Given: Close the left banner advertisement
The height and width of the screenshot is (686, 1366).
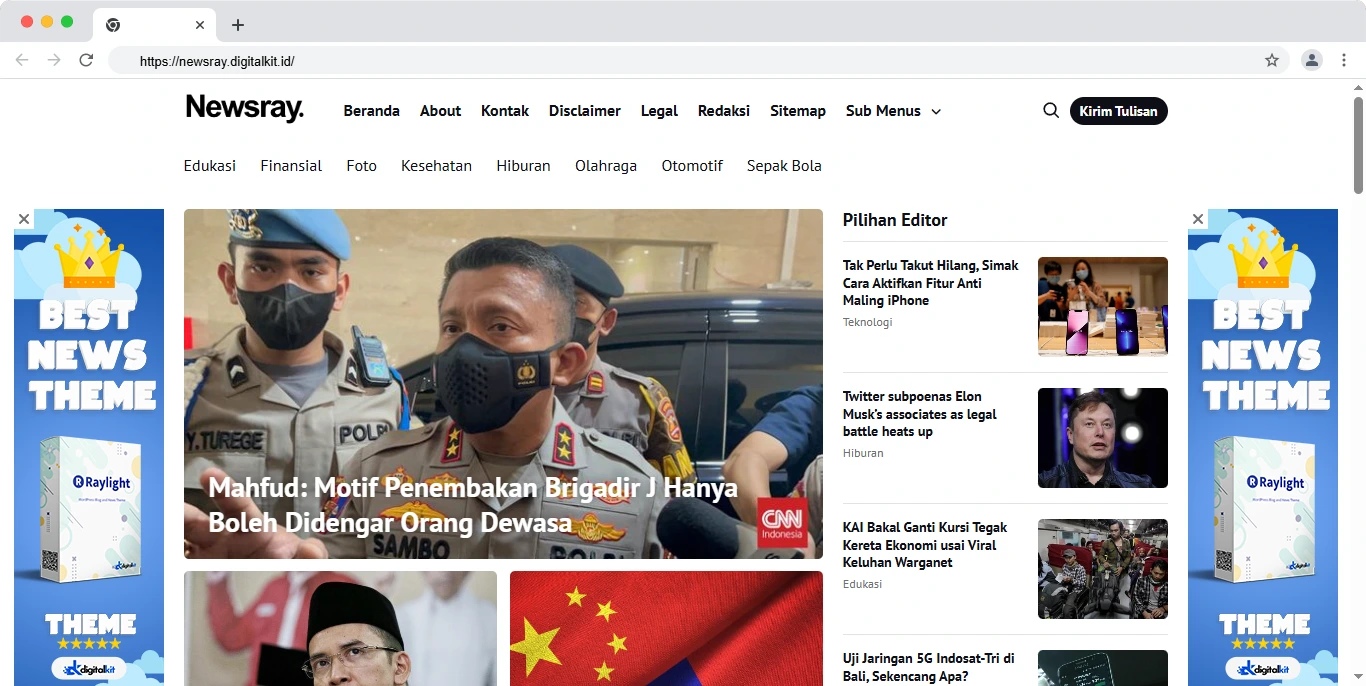Looking at the screenshot, I should (x=24, y=219).
